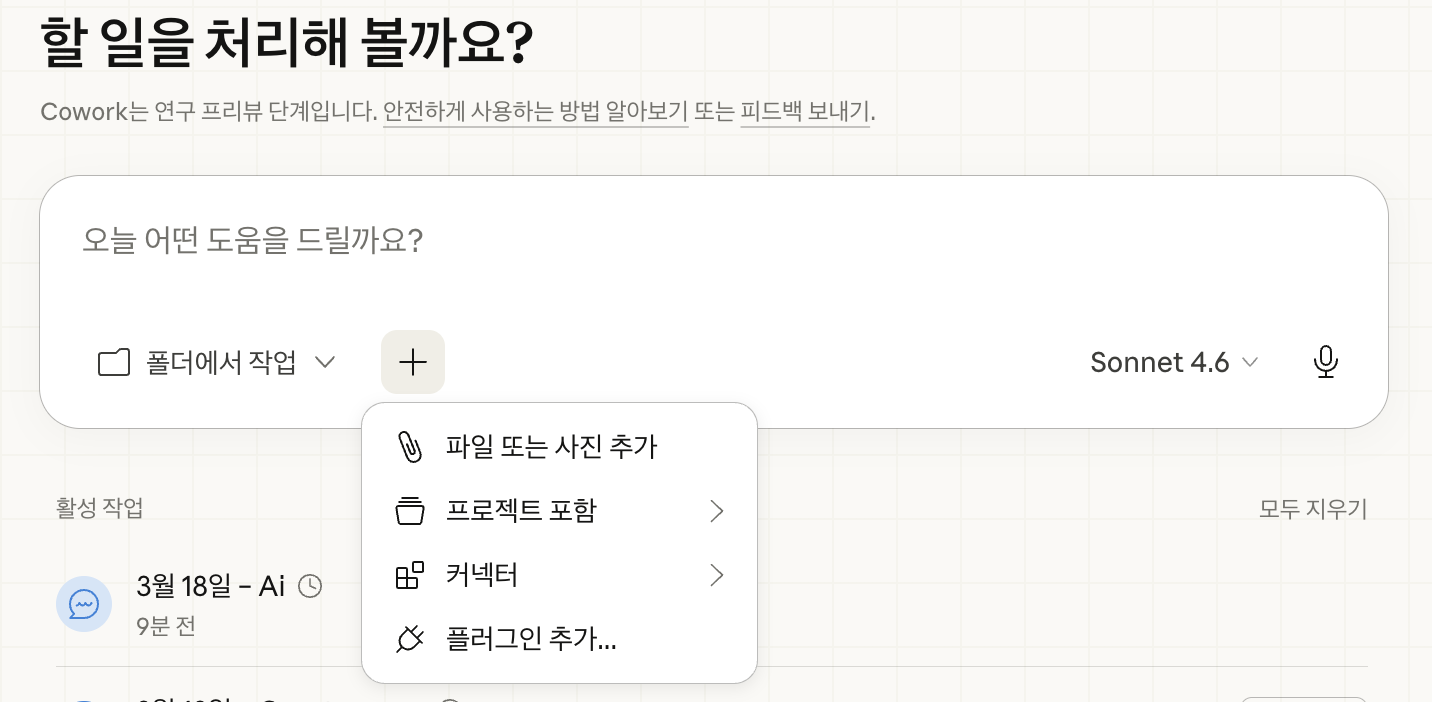Viewport: 1432px width, 702px height.
Task: Click the connector puzzle icon beside 커넥터
Action: point(410,575)
